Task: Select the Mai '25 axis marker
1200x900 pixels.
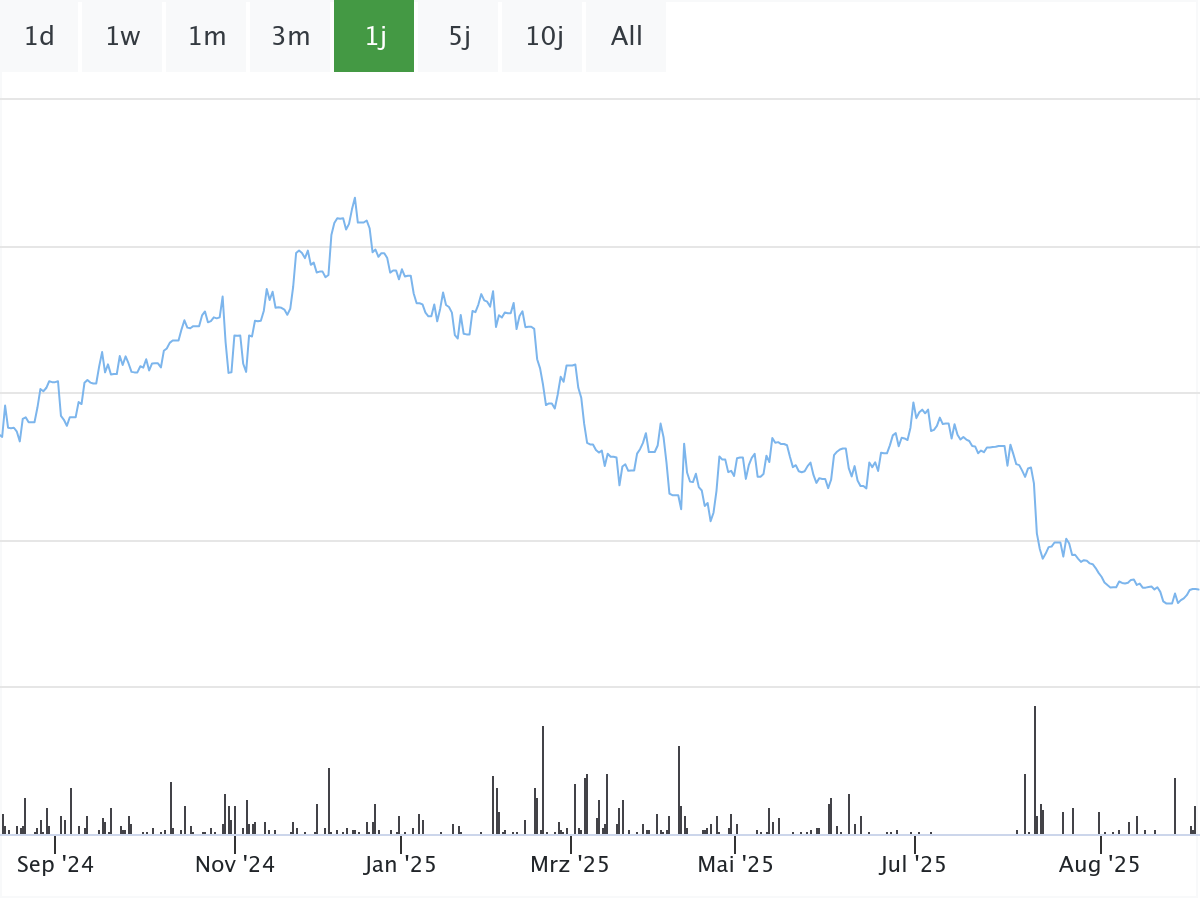Action: coord(735,864)
